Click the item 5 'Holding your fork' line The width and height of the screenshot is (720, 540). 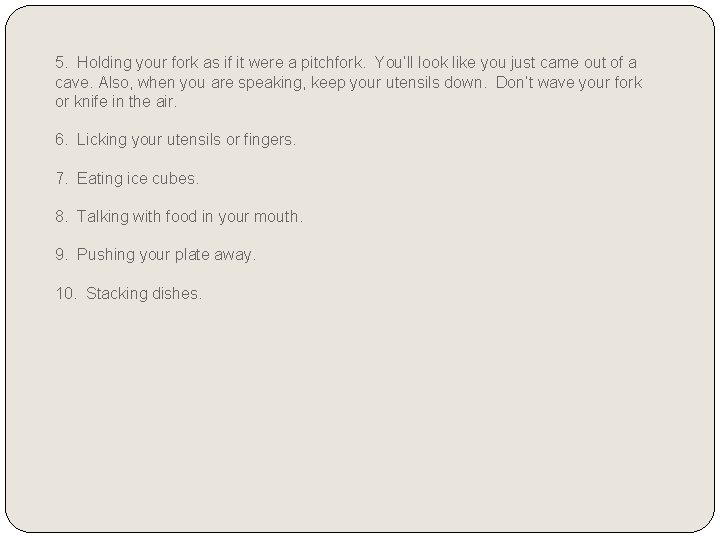(346, 63)
